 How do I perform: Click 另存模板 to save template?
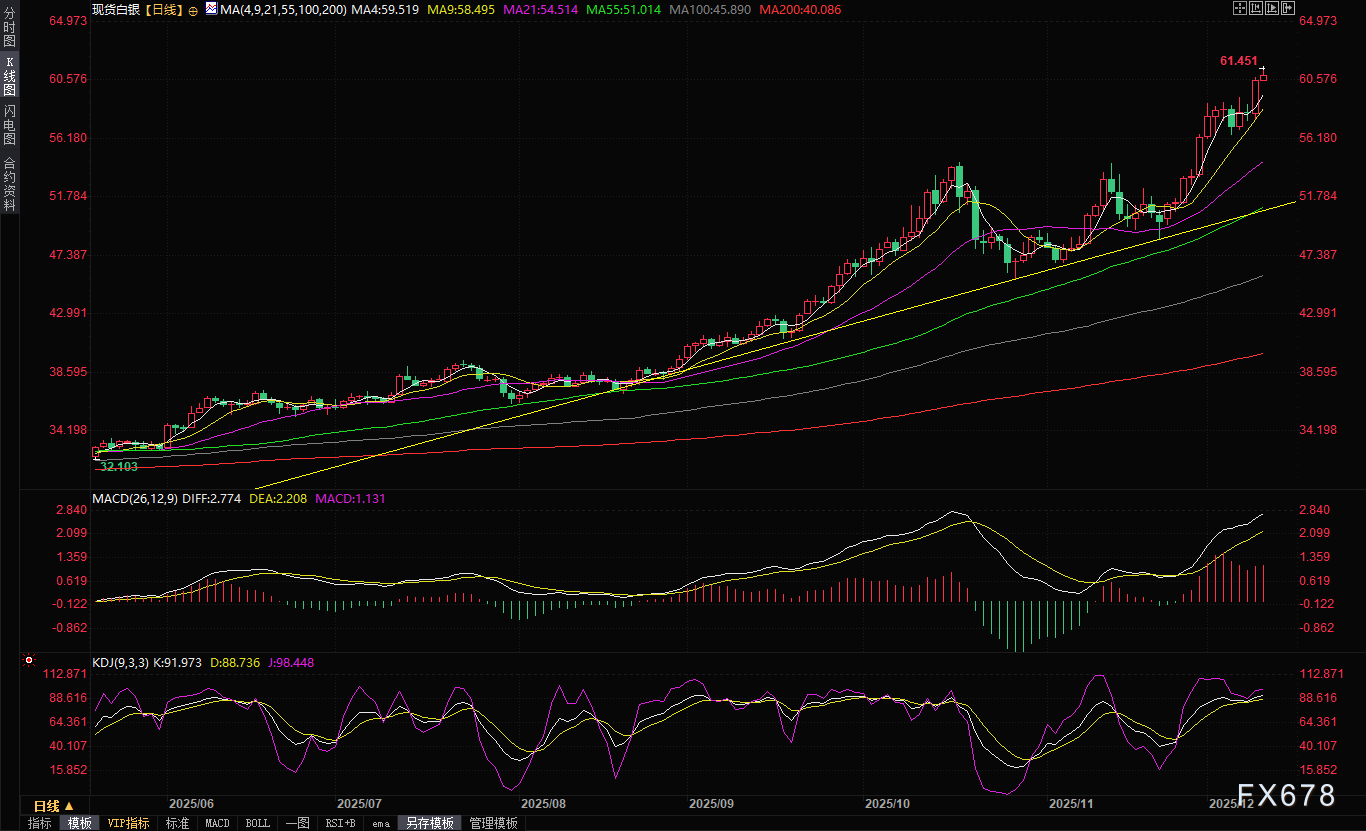(x=430, y=823)
